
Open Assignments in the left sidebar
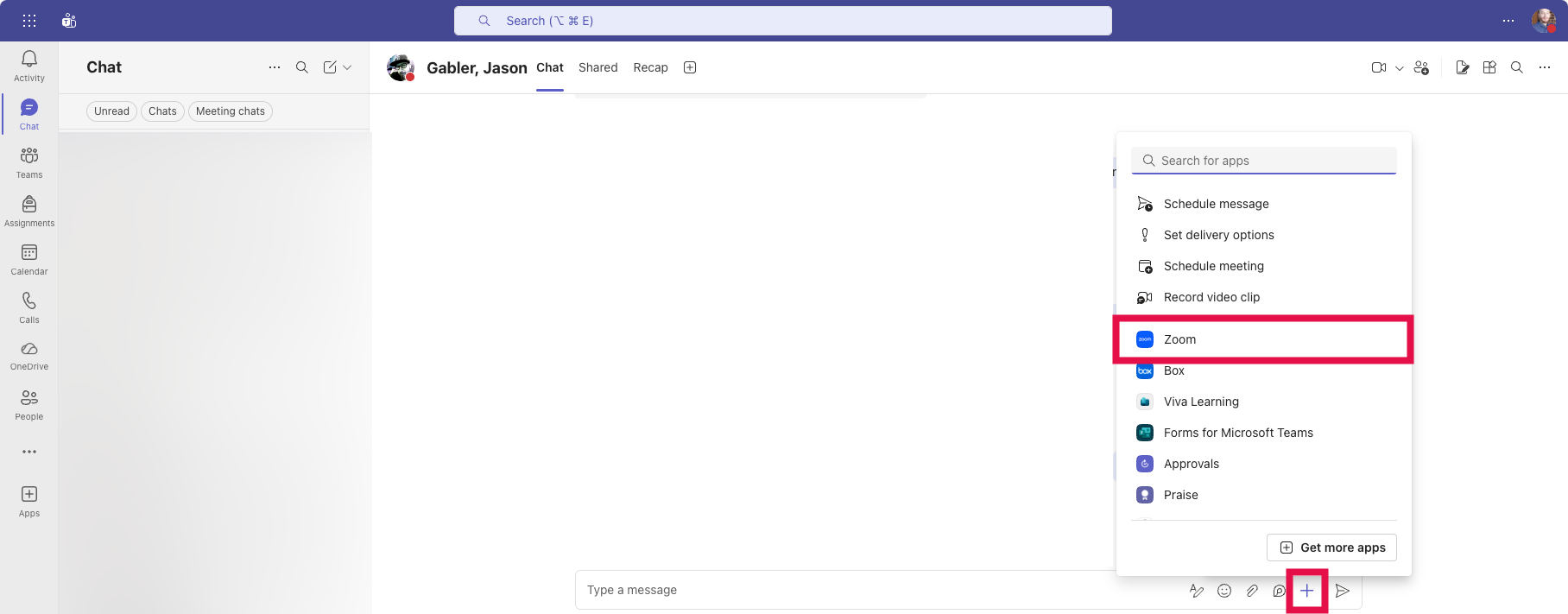29,211
